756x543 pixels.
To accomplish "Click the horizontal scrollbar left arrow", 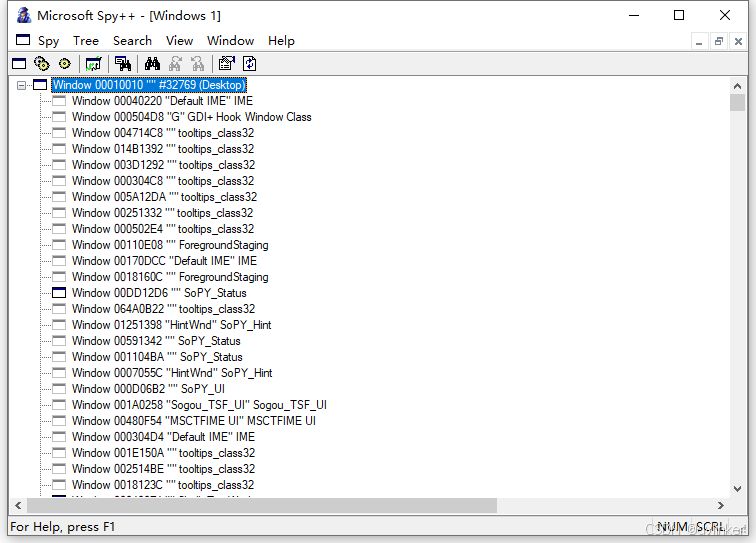I will point(18,505).
